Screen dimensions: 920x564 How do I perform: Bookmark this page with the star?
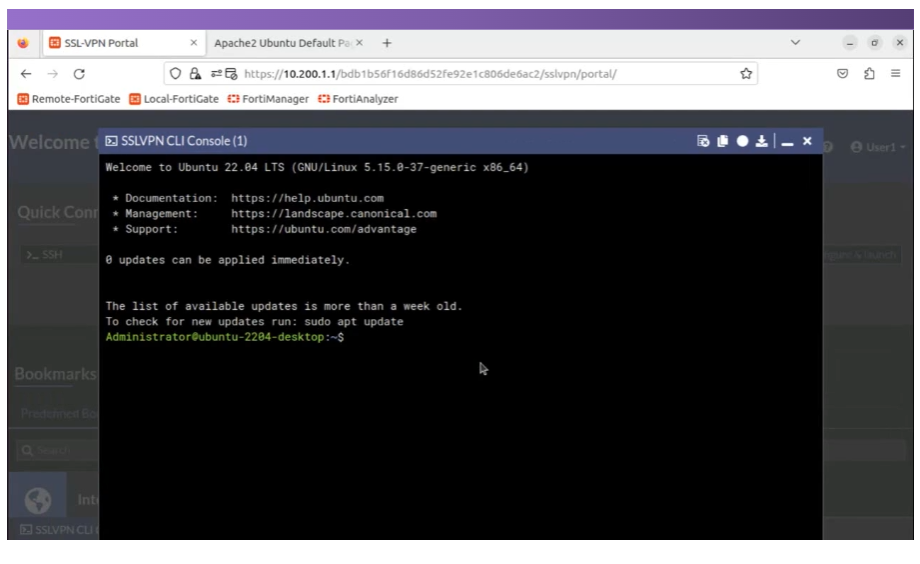[x=746, y=74]
